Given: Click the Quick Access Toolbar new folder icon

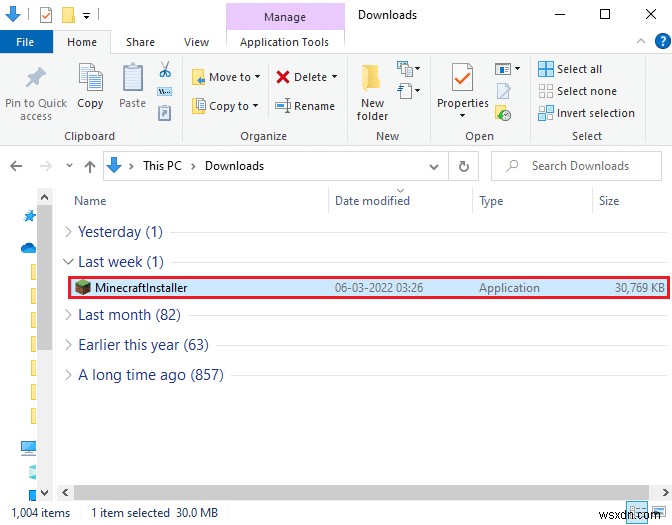Looking at the screenshot, I should (x=68, y=15).
